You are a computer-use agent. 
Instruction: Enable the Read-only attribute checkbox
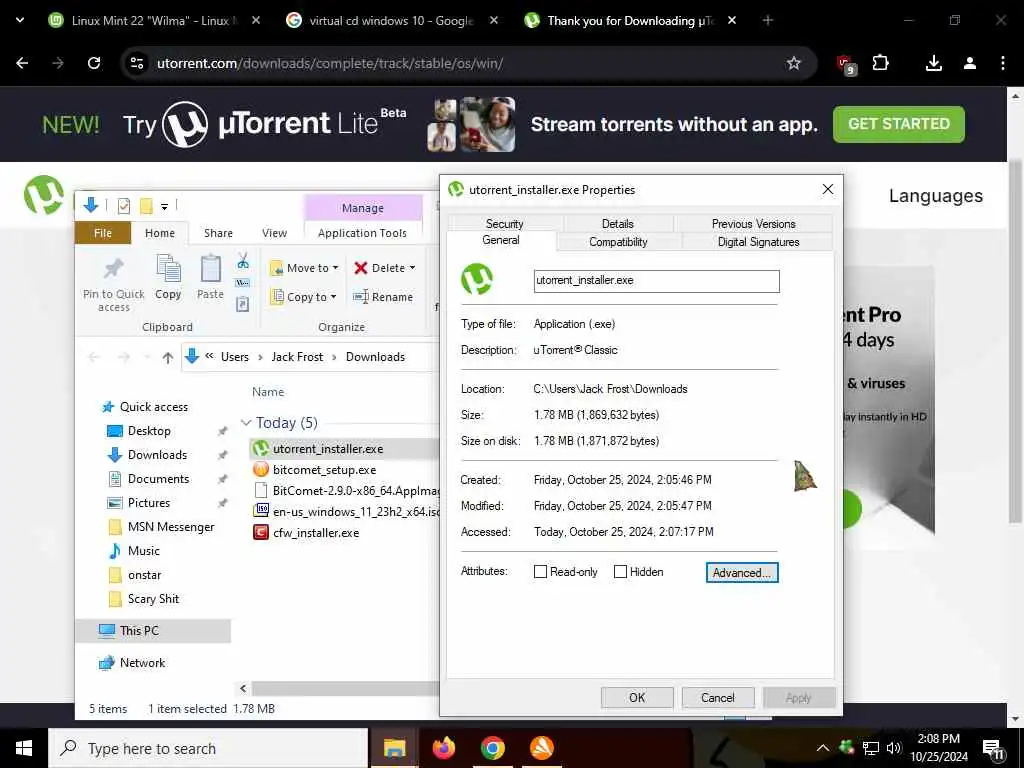pyautogui.click(x=540, y=571)
